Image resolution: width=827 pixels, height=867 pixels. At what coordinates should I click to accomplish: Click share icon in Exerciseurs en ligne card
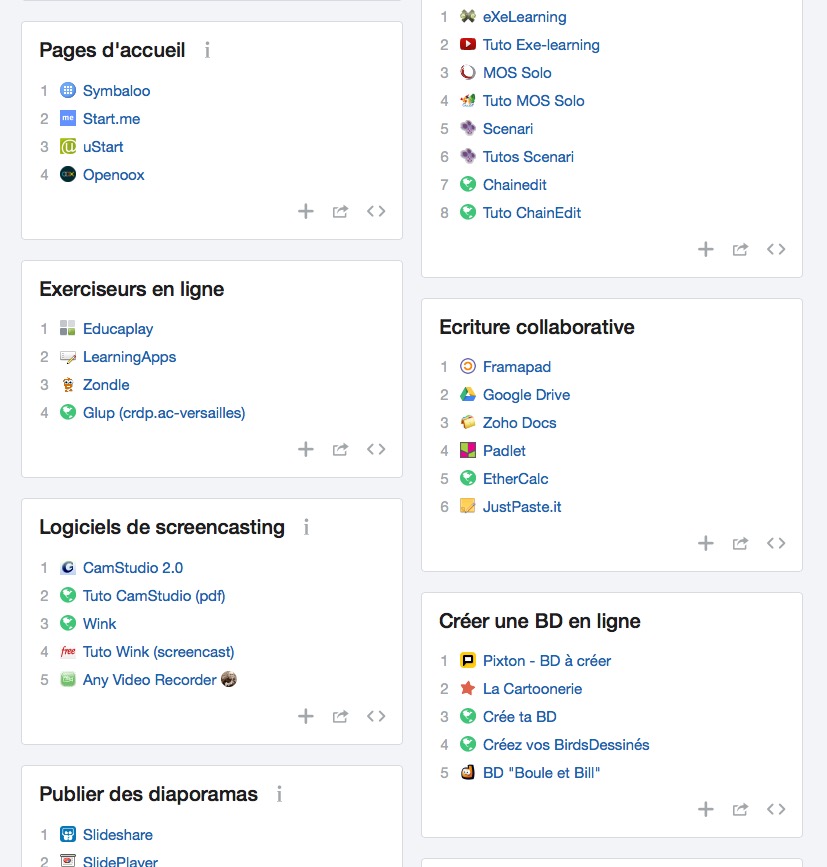[x=340, y=450]
